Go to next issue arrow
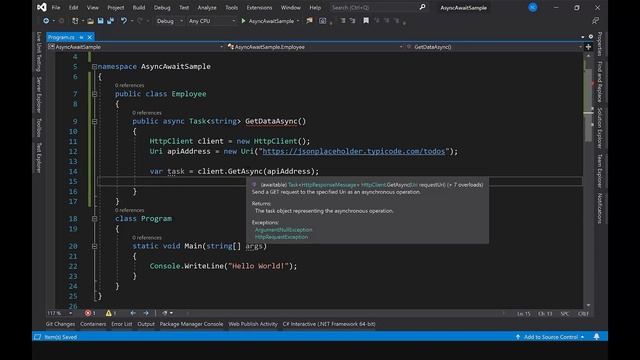Screen dimensions: 640x360 146,313
